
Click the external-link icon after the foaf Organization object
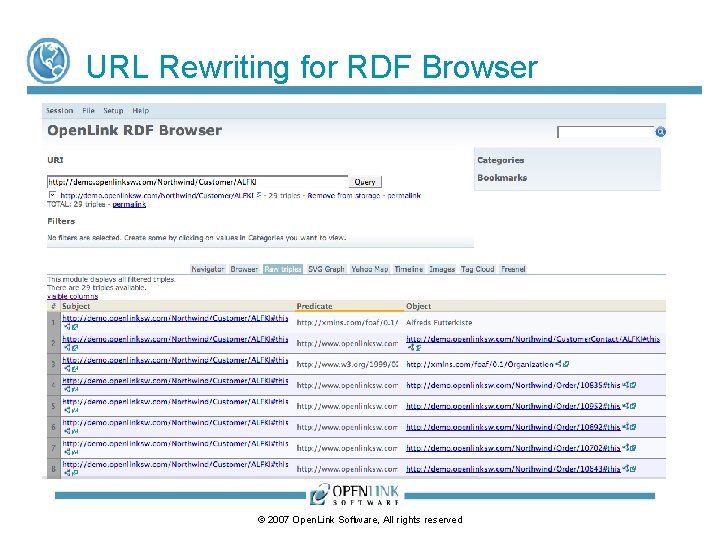click(x=566, y=364)
